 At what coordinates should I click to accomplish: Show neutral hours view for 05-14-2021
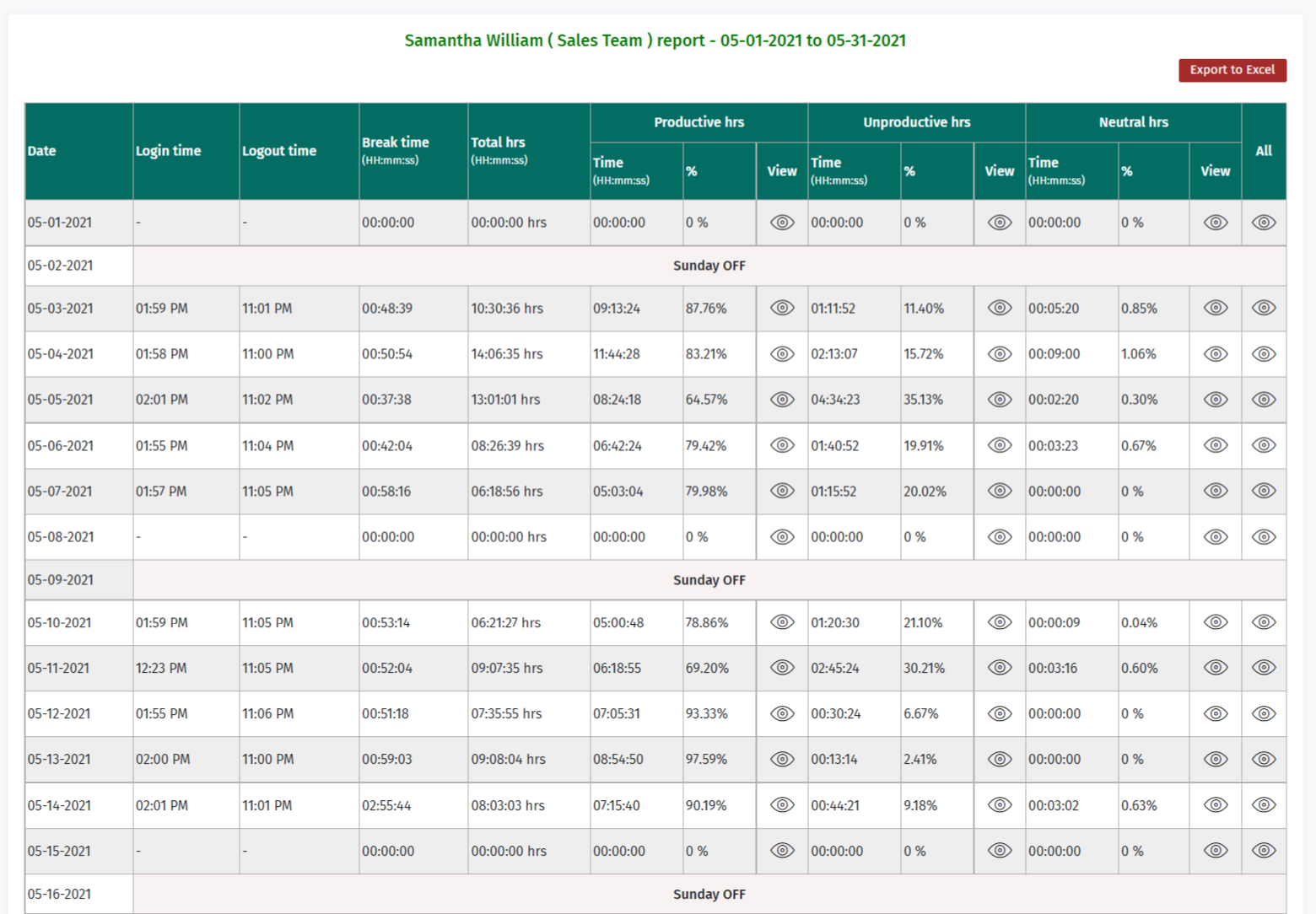tap(1216, 805)
